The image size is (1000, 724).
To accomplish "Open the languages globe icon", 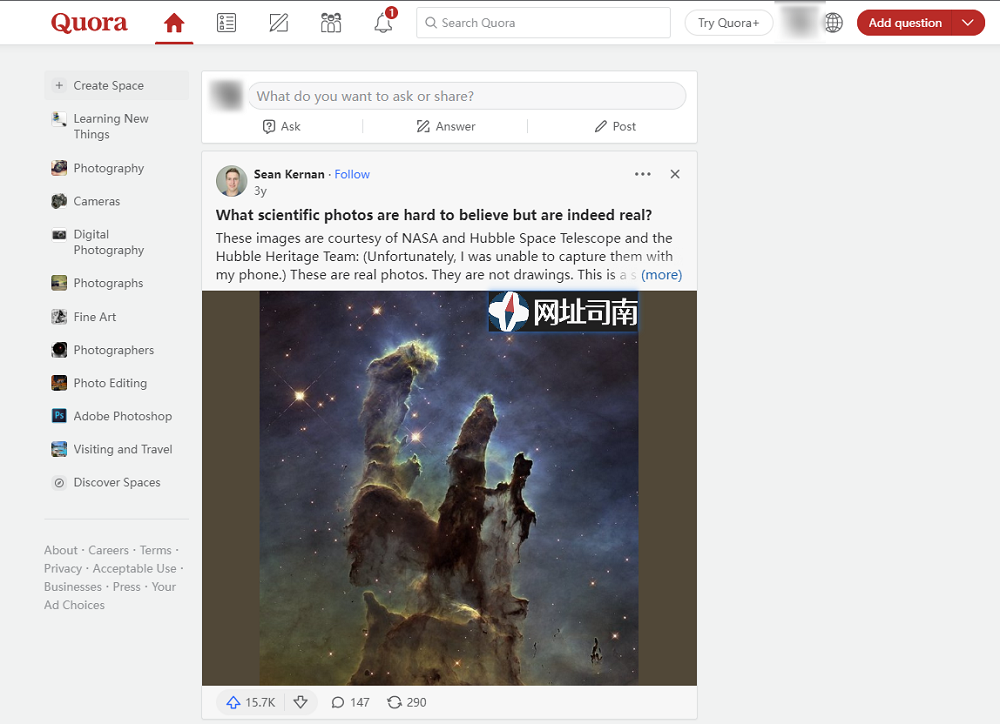I will click(834, 23).
